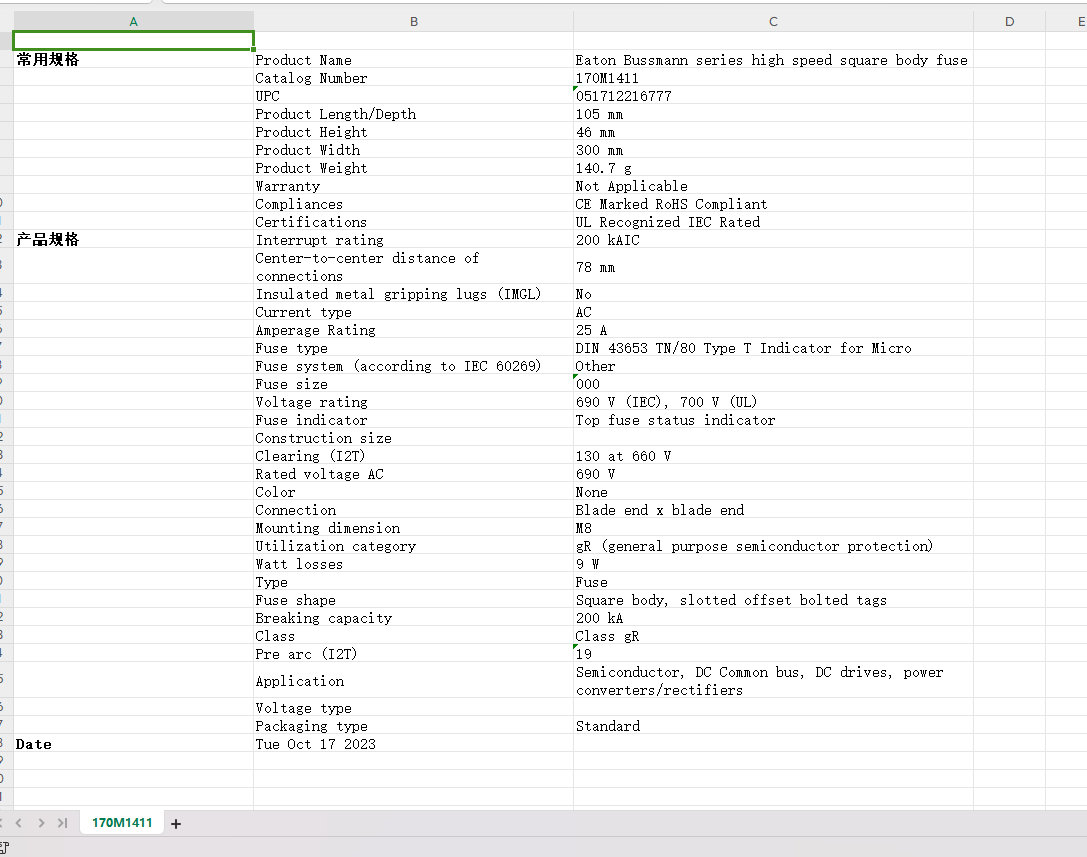Click the 'Application' label cell
The image size is (1087, 857).
414,681
